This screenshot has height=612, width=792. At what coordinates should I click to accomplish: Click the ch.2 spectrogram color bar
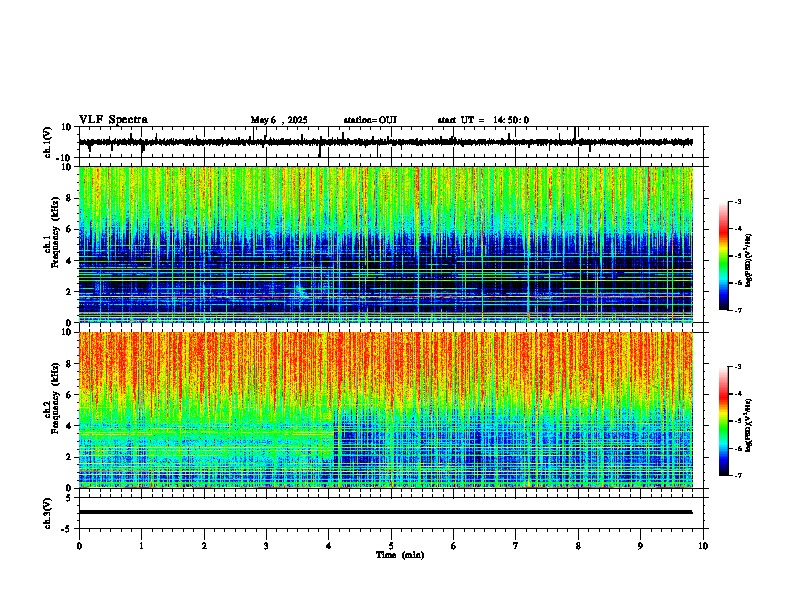tap(723, 421)
